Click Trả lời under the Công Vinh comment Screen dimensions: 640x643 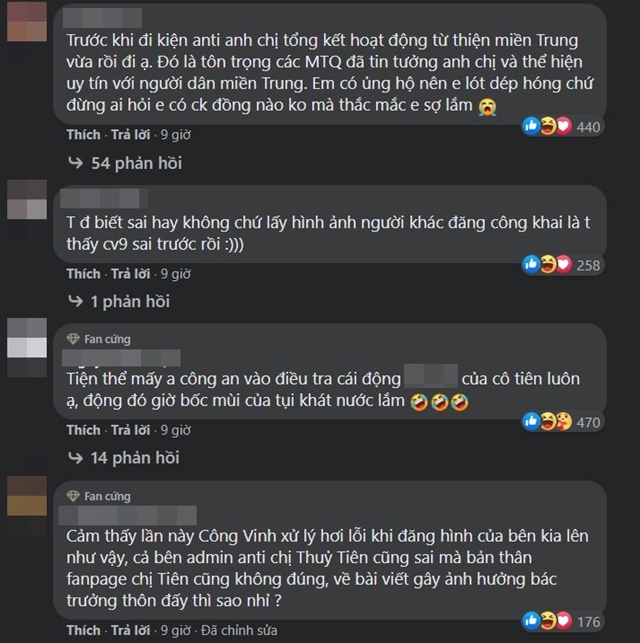pos(130,630)
